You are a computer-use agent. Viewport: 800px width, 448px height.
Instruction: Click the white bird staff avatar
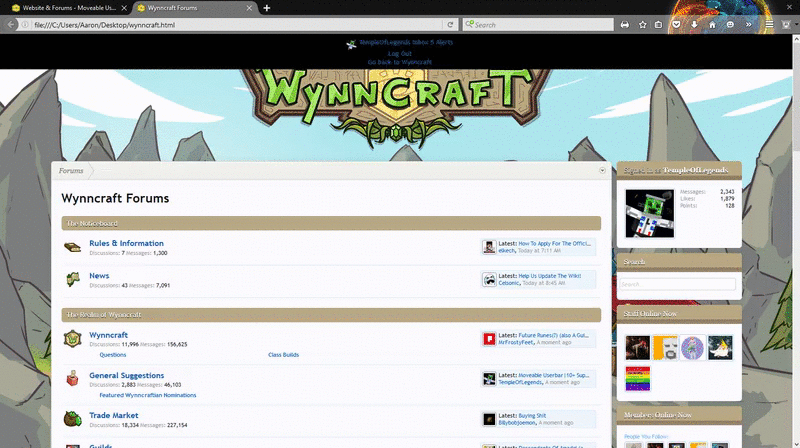coord(720,347)
